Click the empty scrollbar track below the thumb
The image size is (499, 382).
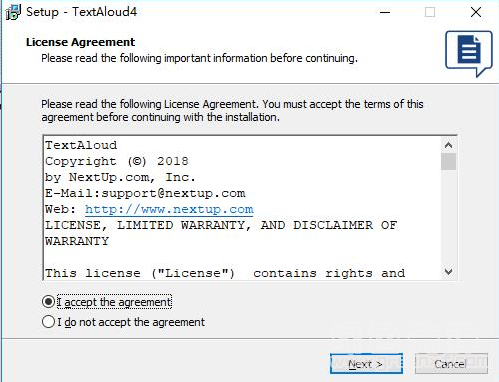click(448, 217)
